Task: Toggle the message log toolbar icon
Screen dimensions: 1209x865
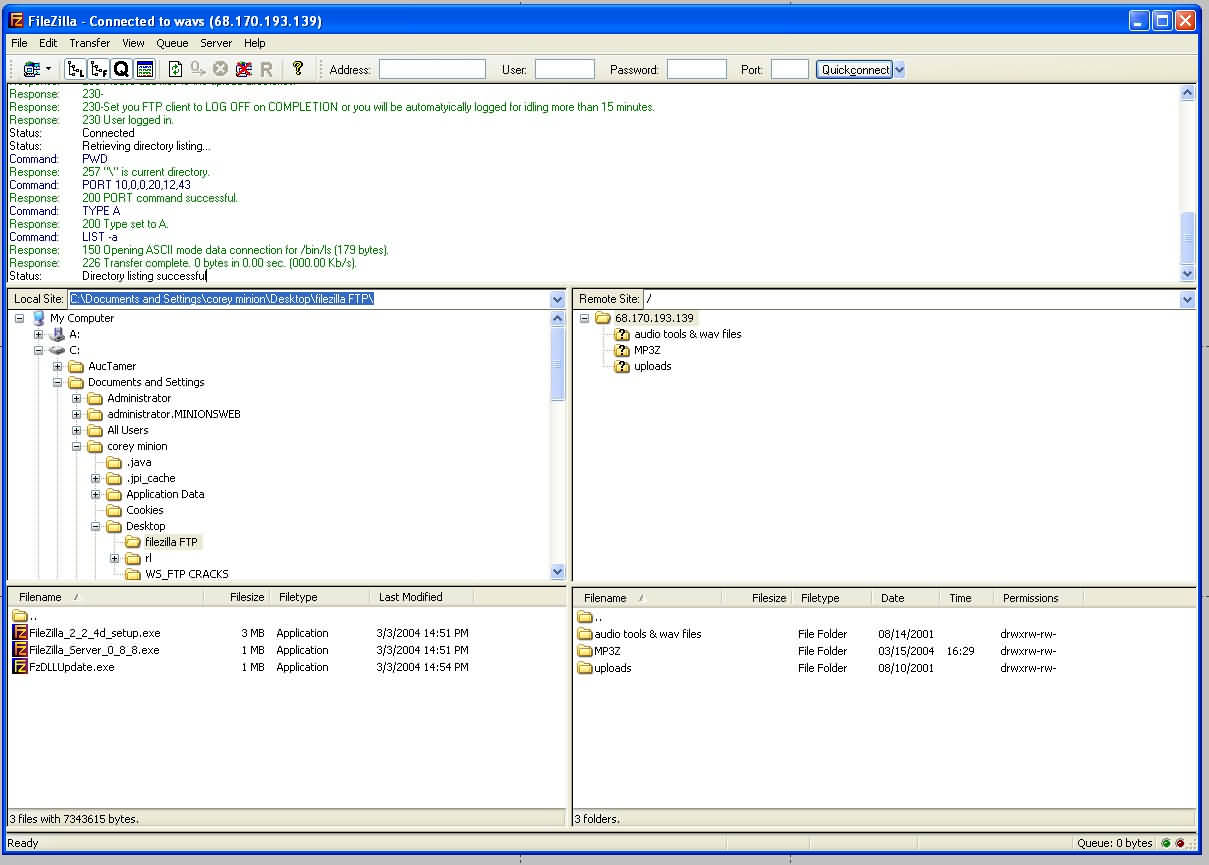Action: (x=145, y=69)
